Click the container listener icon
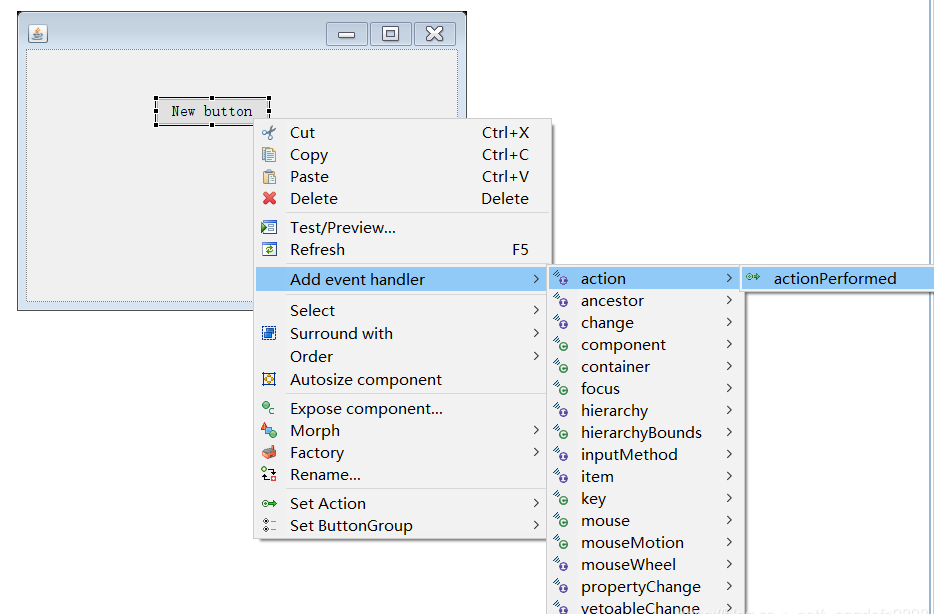The image size is (934, 614). pos(561,366)
